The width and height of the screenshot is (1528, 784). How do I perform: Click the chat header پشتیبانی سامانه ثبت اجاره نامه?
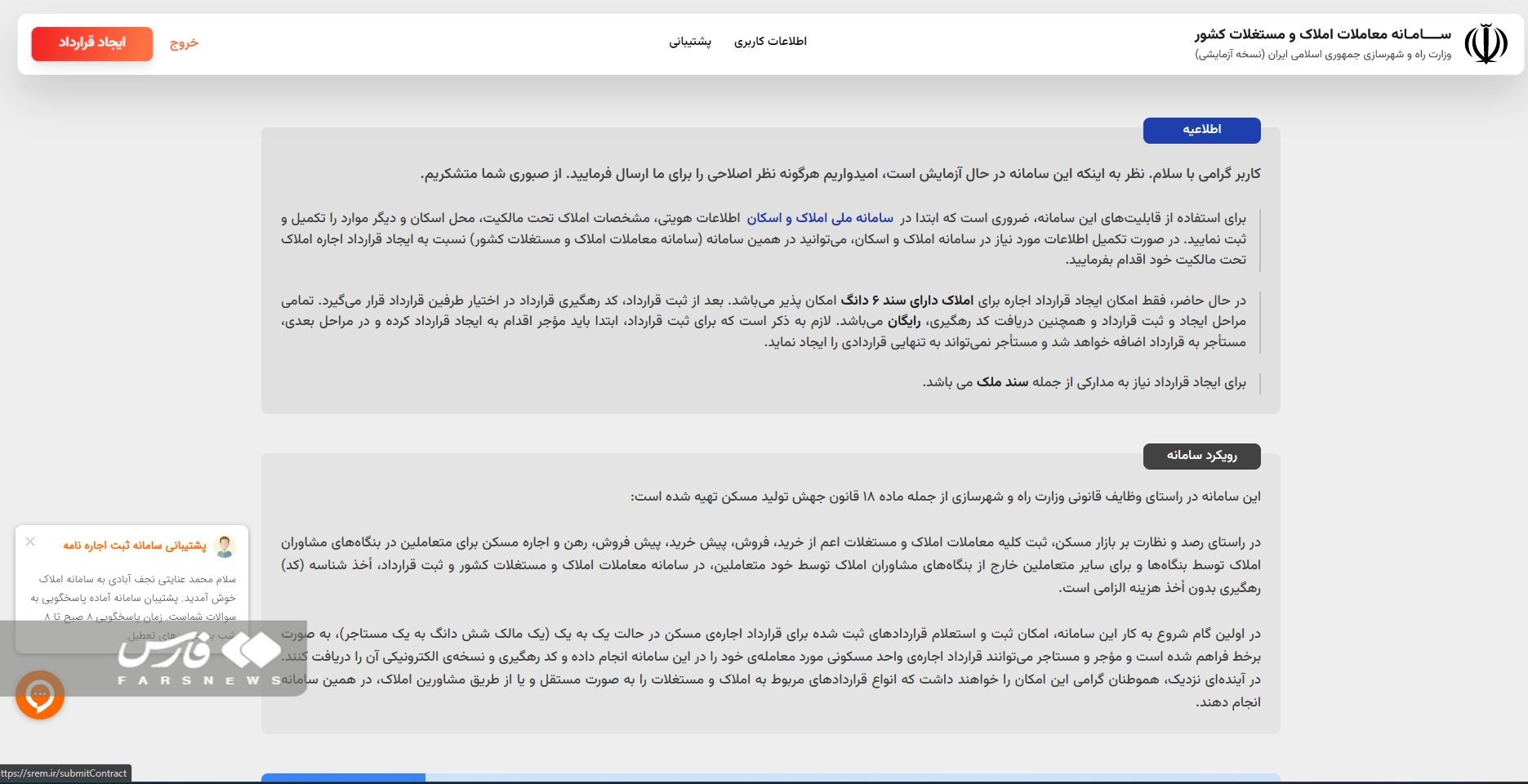[135, 546]
